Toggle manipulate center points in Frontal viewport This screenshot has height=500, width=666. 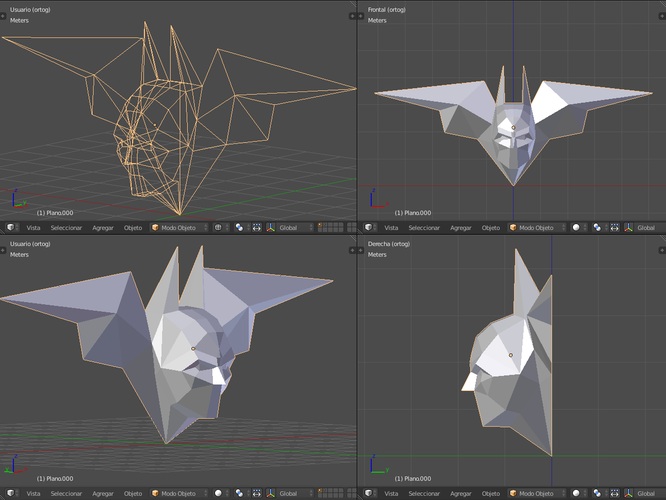pos(615,228)
